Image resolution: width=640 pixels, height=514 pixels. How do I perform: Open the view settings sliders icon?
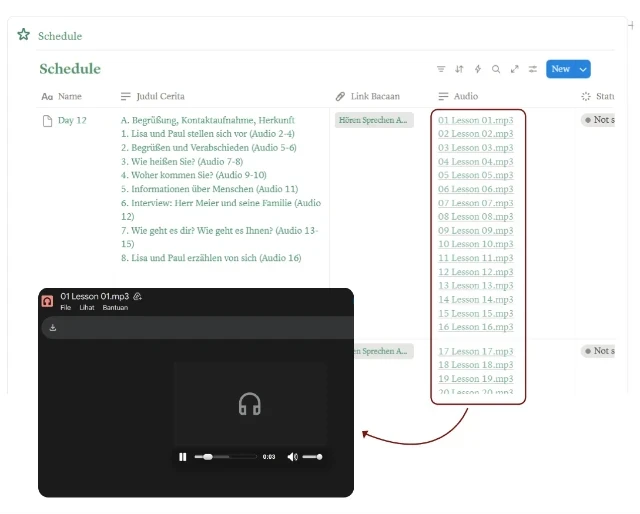[533, 69]
